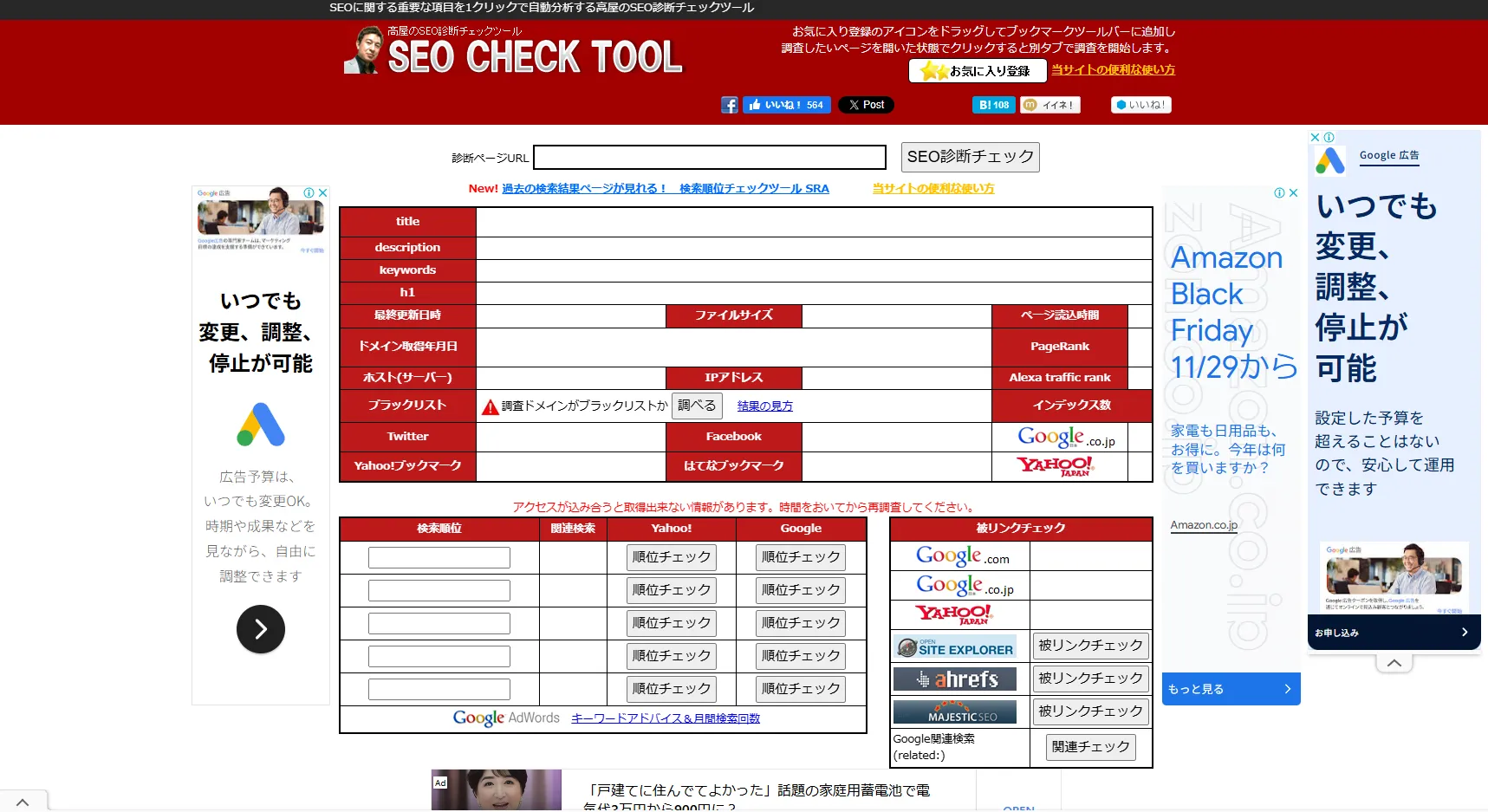The image size is (1488, 812).
Task: Focus the second 検索順位 keyword field
Action: tap(439, 590)
